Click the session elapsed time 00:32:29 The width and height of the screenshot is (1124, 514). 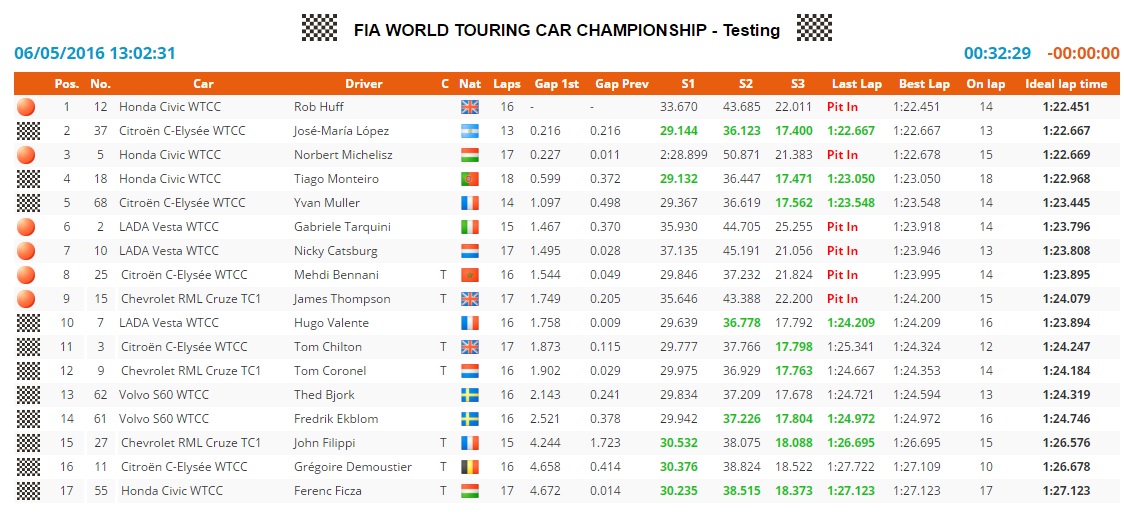[x=997, y=54]
